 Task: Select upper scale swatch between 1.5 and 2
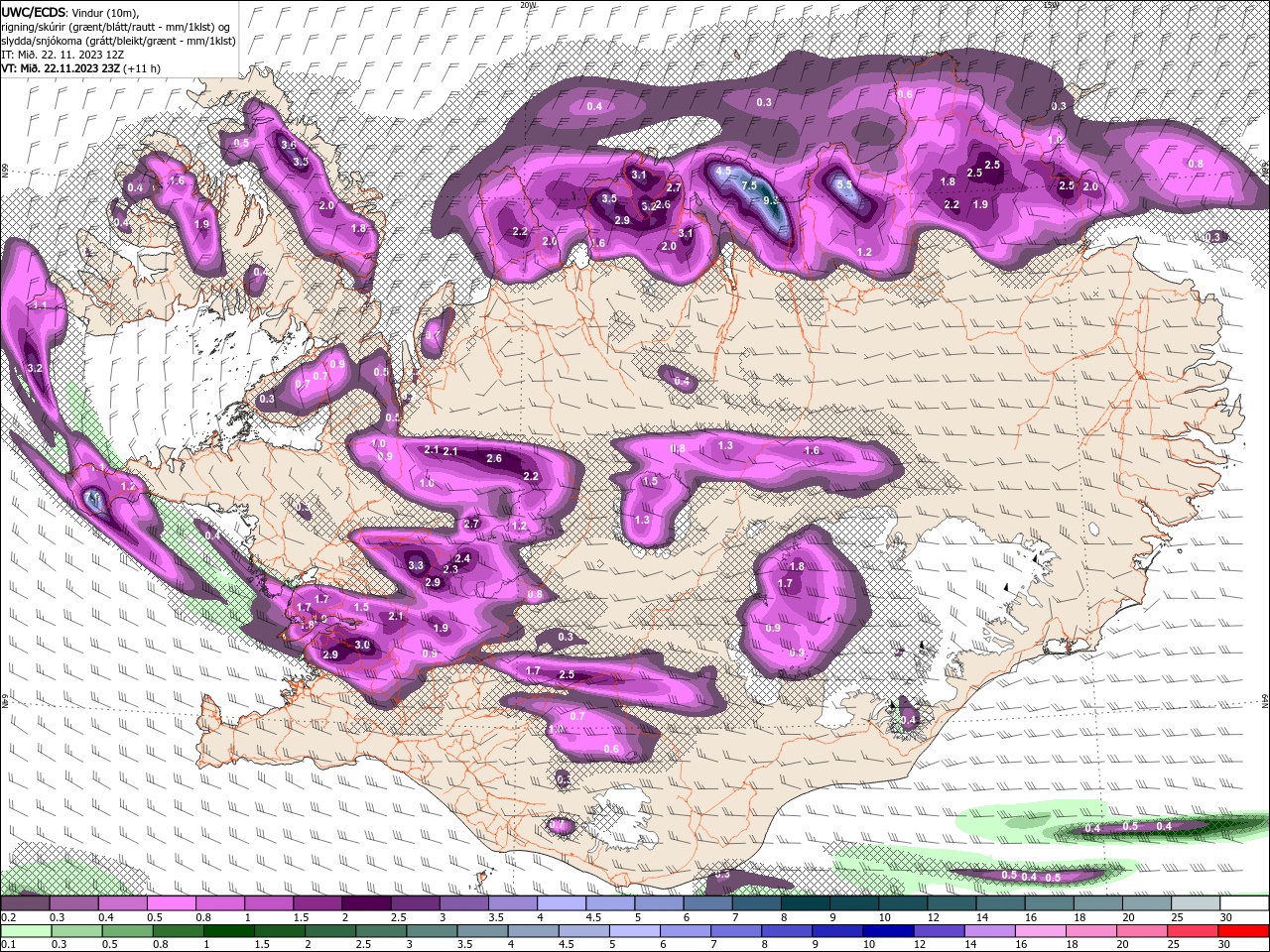point(317,902)
